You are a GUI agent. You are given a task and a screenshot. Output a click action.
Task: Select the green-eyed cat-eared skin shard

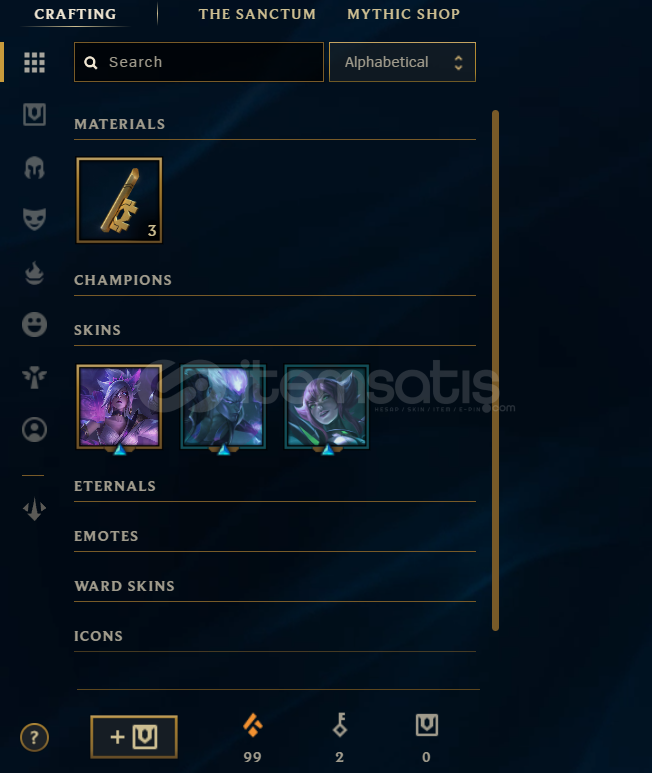tap(327, 407)
